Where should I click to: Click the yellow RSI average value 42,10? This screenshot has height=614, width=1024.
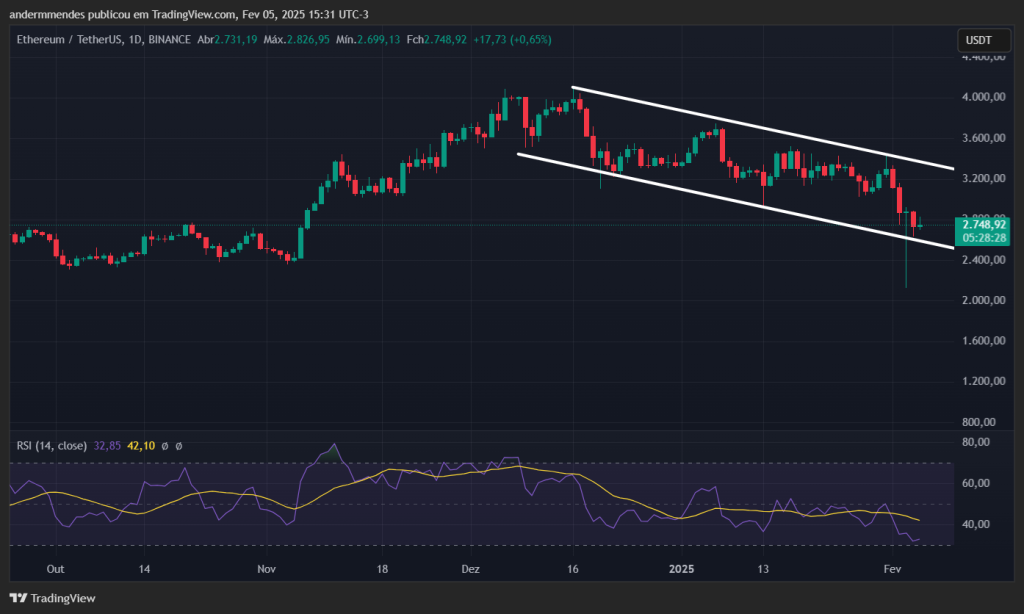click(x=141, y=445)
